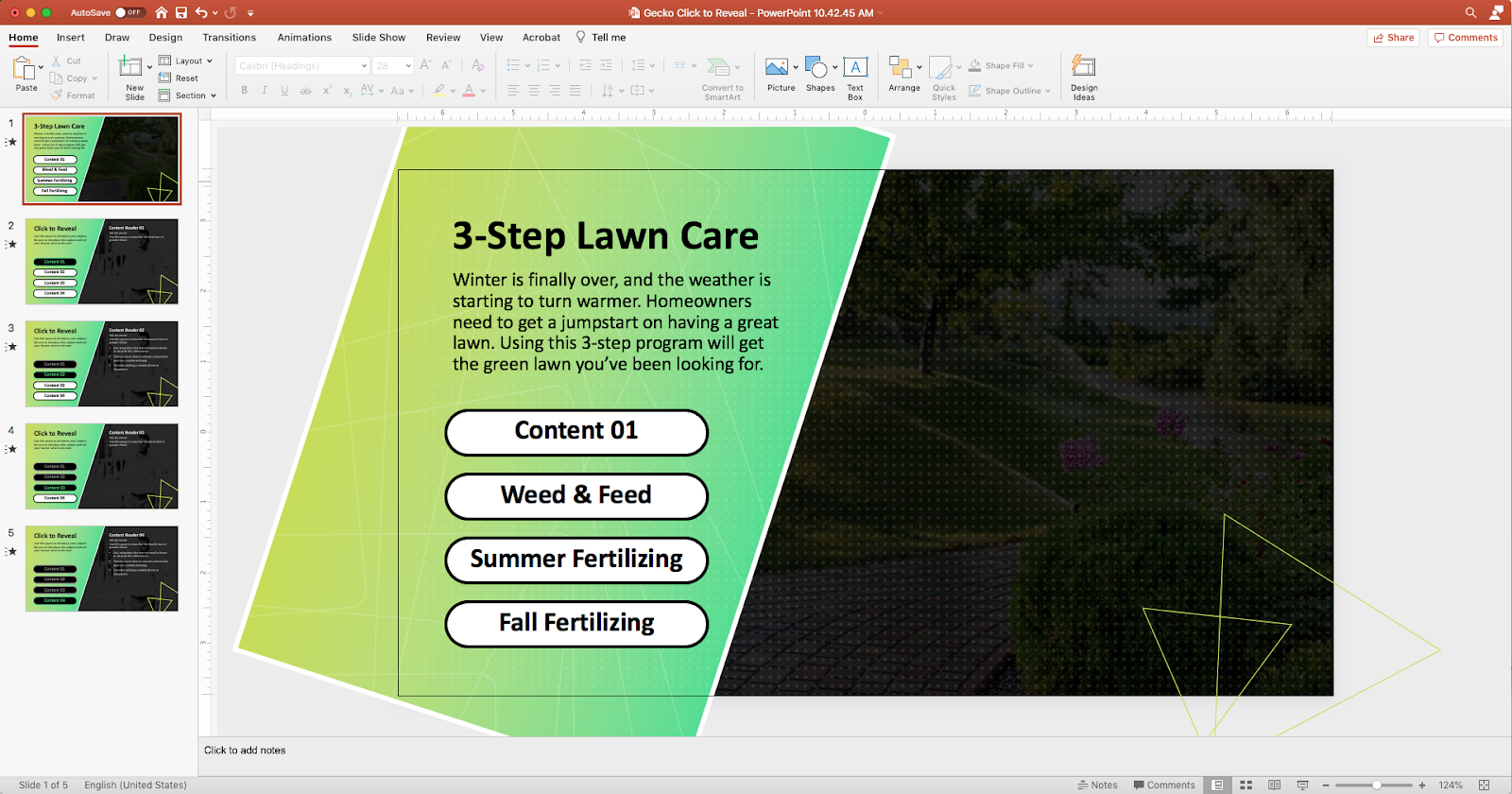Start Slide Show from status bar icon
Screen dimensions: 1512x794
1302,785
